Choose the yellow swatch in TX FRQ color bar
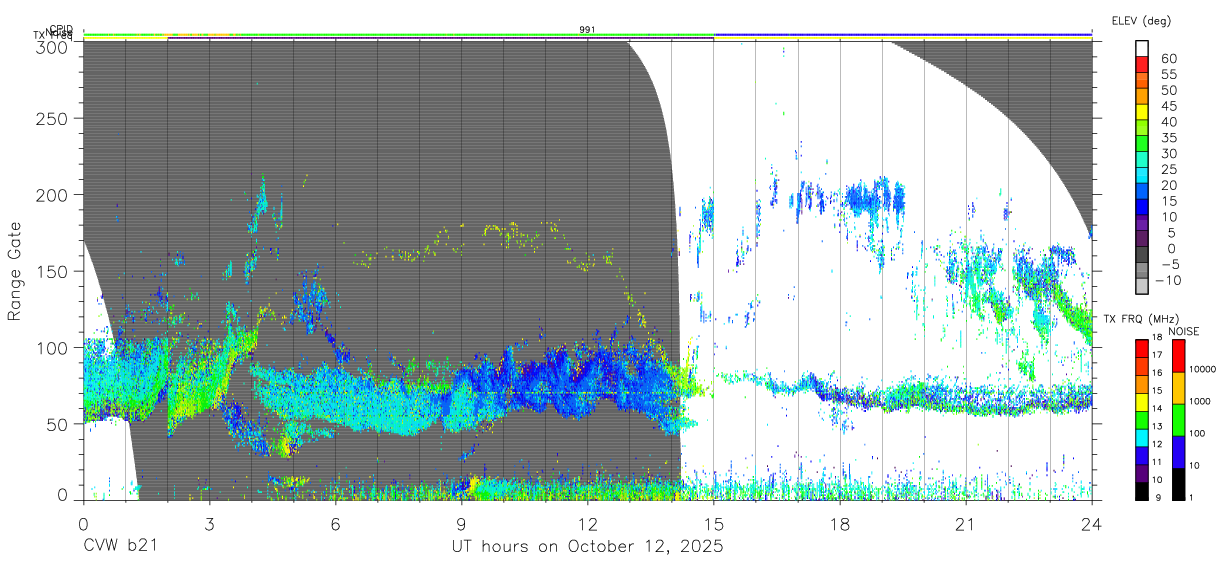The width and height of the screenshot is (1228, 567). click(x=1142, y=403)
